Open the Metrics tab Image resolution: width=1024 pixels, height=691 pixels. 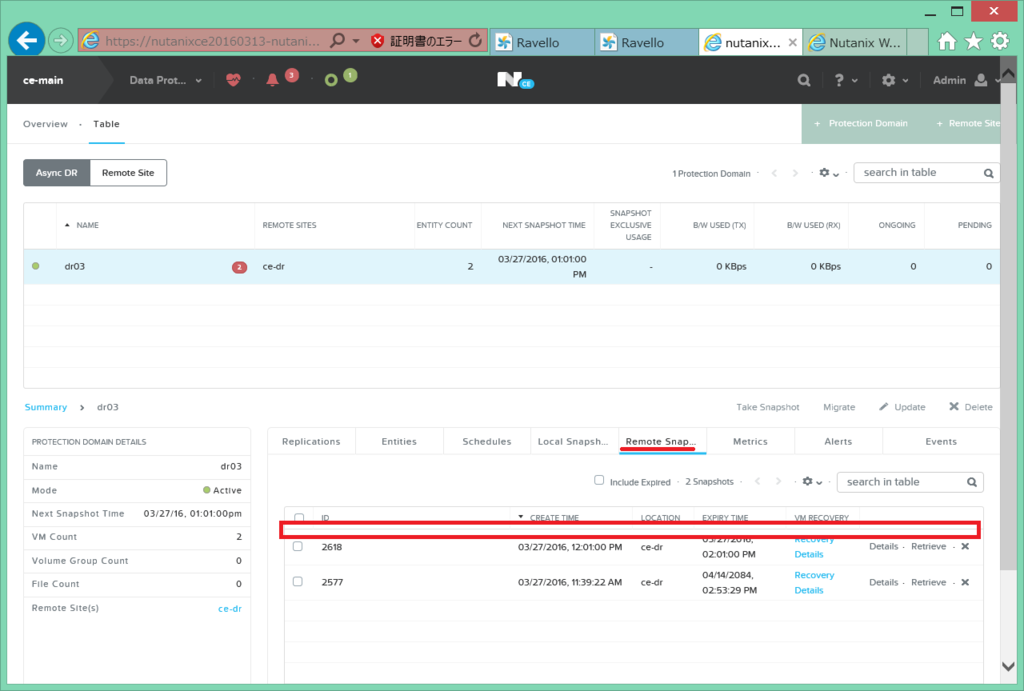pyautogui.click(x=750, y=442)
